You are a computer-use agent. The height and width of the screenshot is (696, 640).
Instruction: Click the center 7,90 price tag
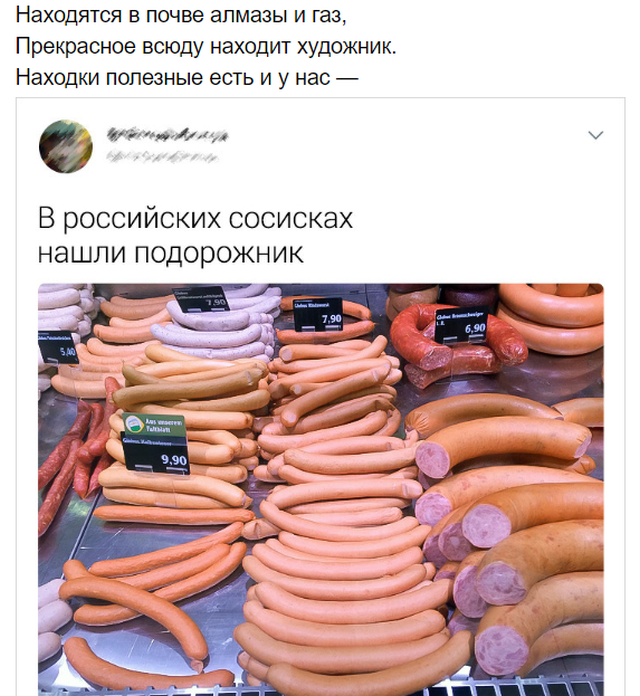pos(318,315)
